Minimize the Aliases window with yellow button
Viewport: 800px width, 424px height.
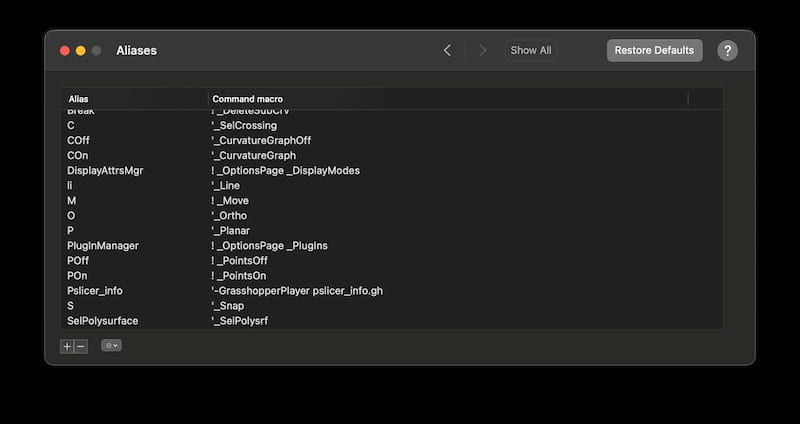tap(81, 51)
